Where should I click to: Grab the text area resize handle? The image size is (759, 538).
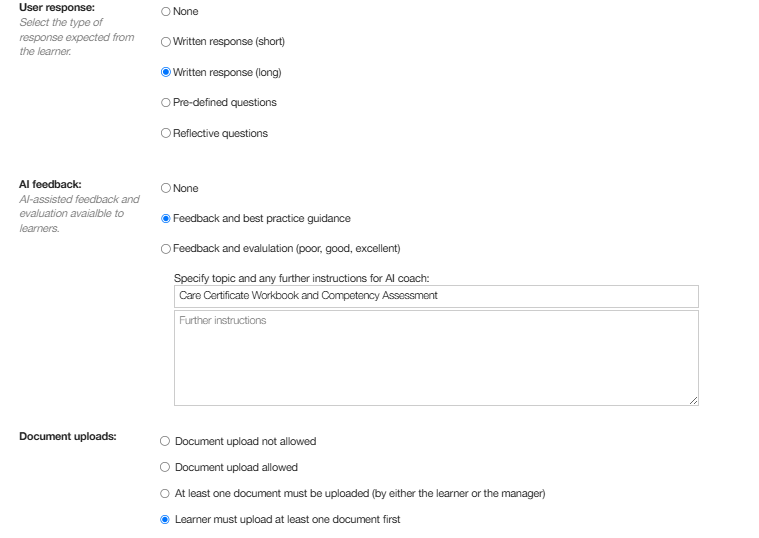point(693,400)
